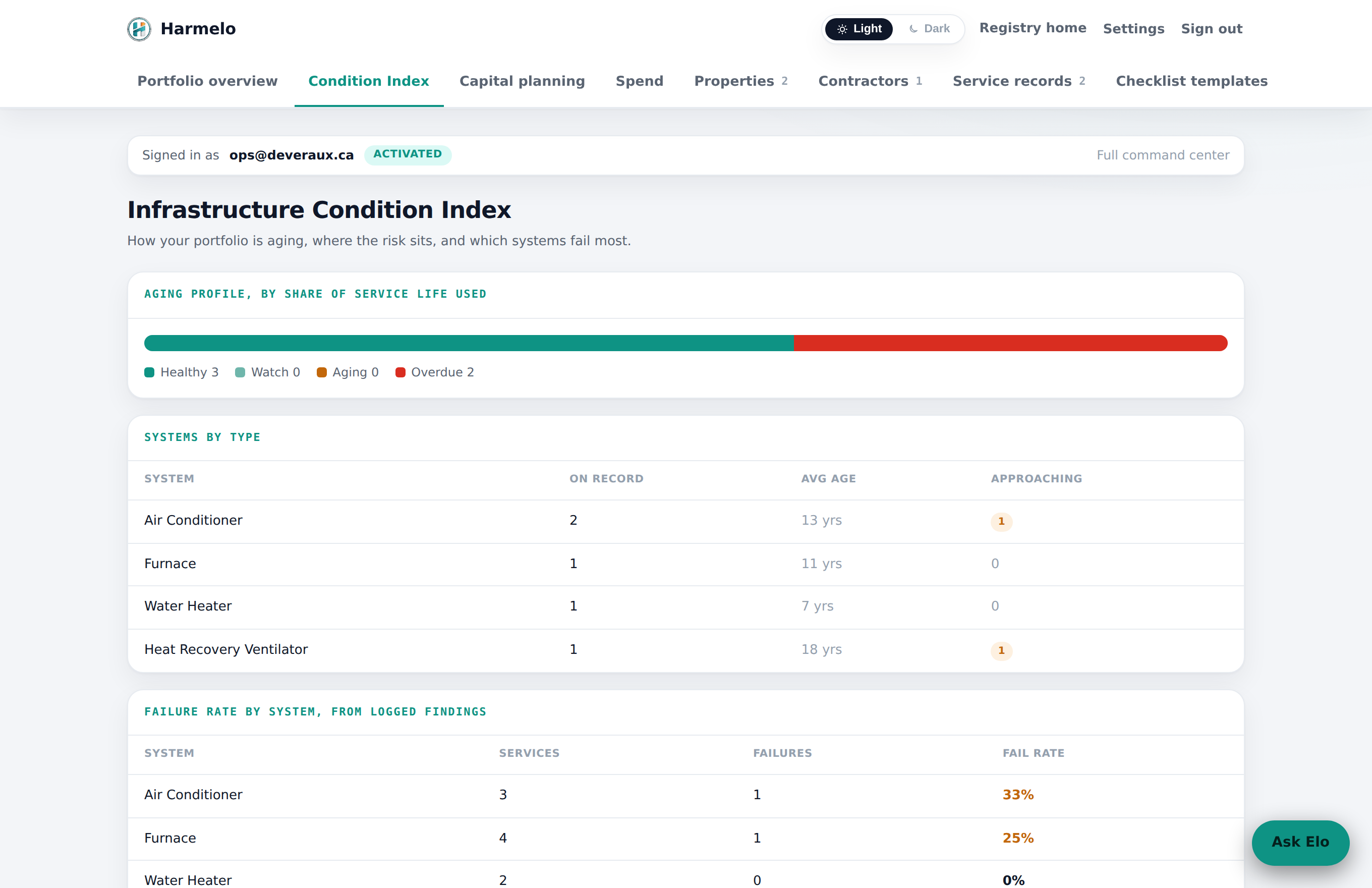Image resolution: width=1372 pixels, height=888 pixels.
Task: Click Furnace row in Systems by Type
Action: point(686,564)
